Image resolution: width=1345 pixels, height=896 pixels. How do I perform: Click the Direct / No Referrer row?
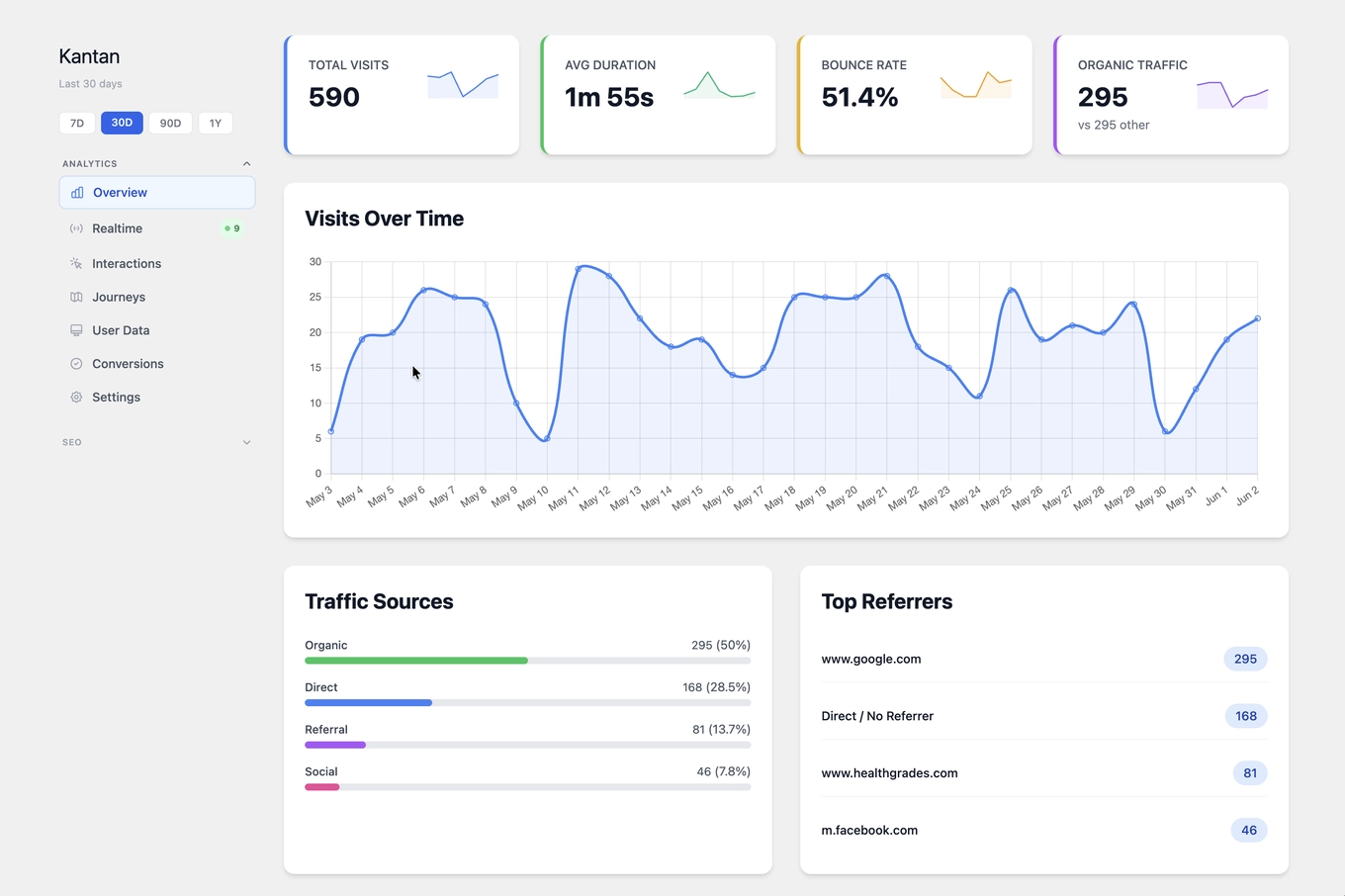[x=1044, y=716]
